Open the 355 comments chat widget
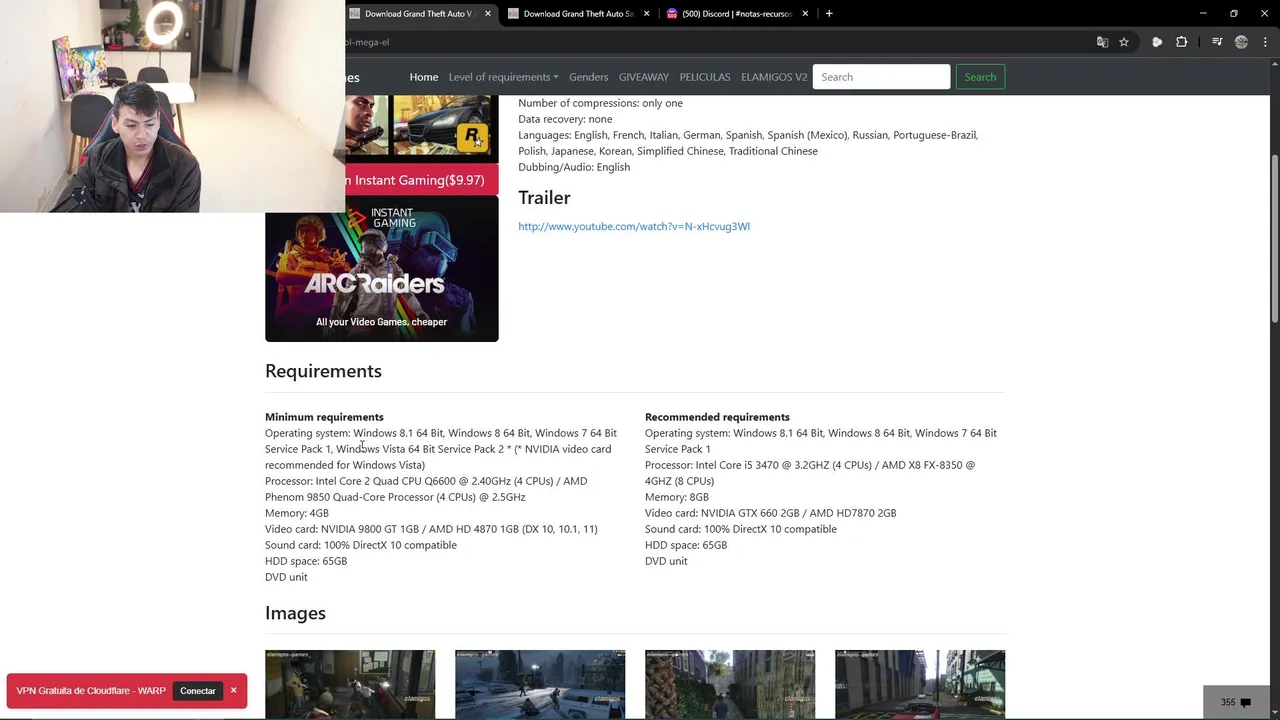Screen dimensions: 1280x720 click(x=1236, y=702)
